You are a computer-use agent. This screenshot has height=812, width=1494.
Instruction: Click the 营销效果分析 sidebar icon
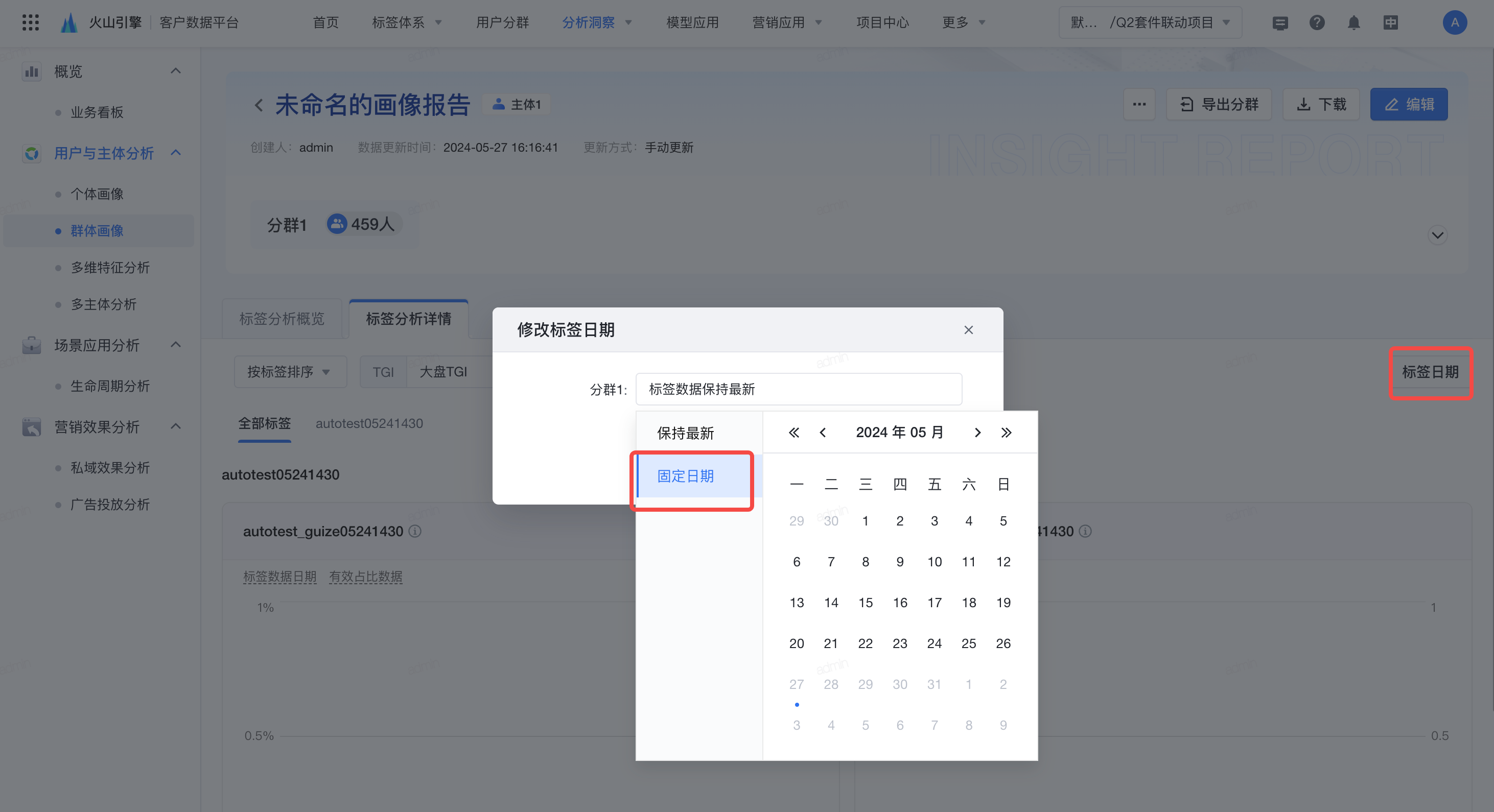click(31, 427)
